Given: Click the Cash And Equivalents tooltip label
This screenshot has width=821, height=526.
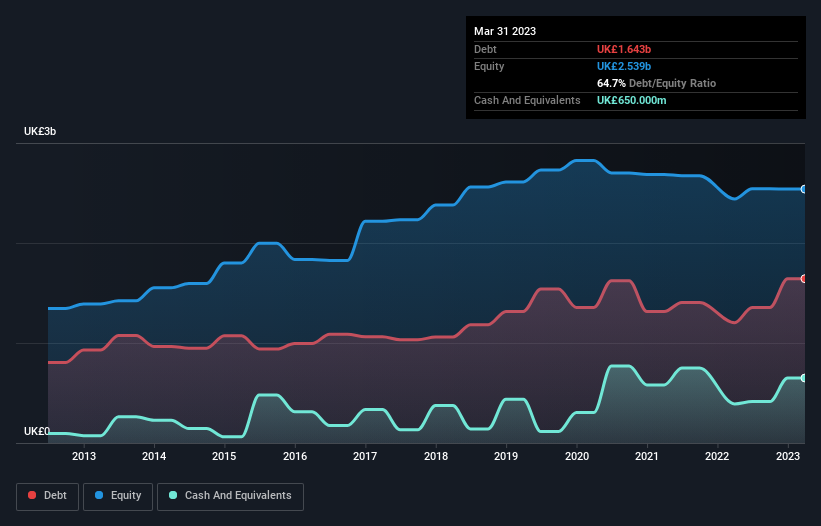Looking at the screenshot, I should (527, 100).
